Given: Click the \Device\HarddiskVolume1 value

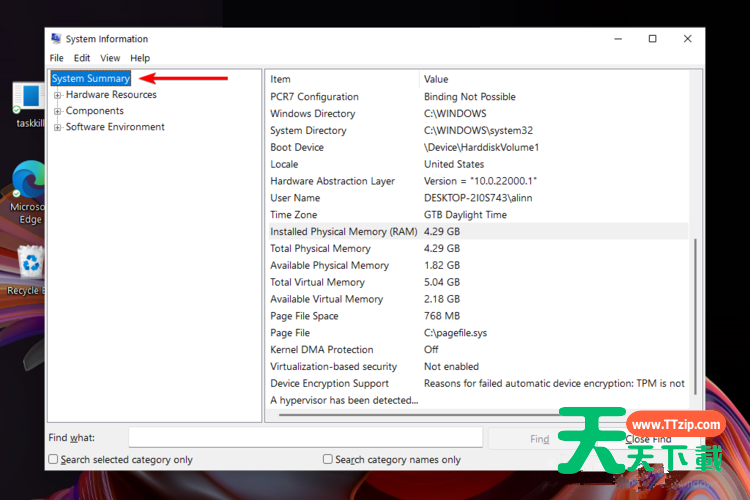Looking at the screenshot, I should click(x=481, y=147).
